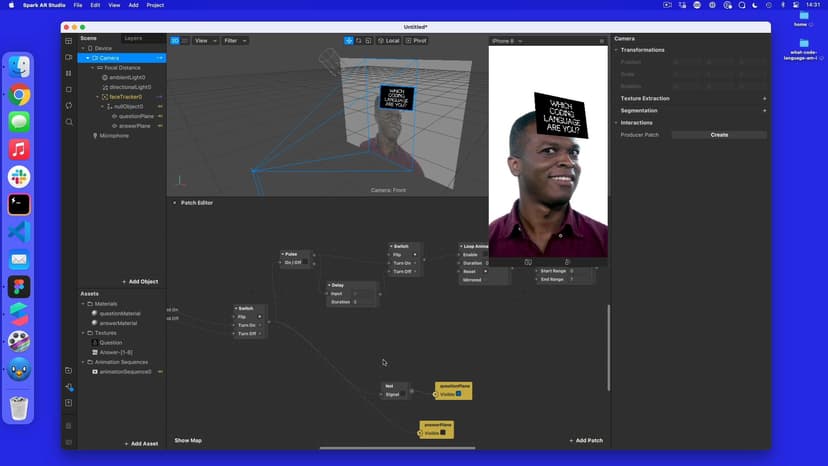Image resolution: width=828 pixels, height=466 pixels.
Task: Click the pause icon in left toolbar
Action: tap(69, 73)
